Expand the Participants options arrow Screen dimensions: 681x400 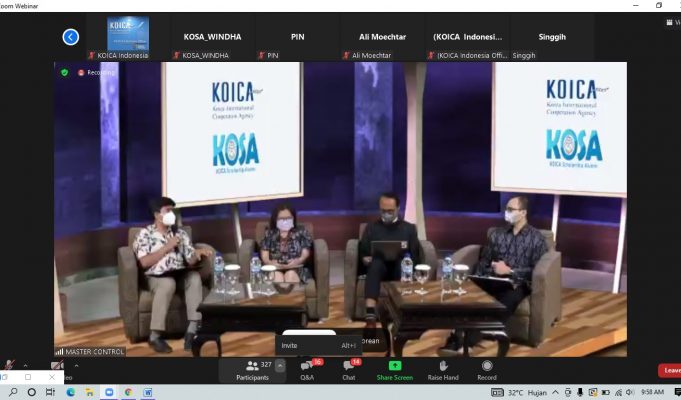(280, 366)
